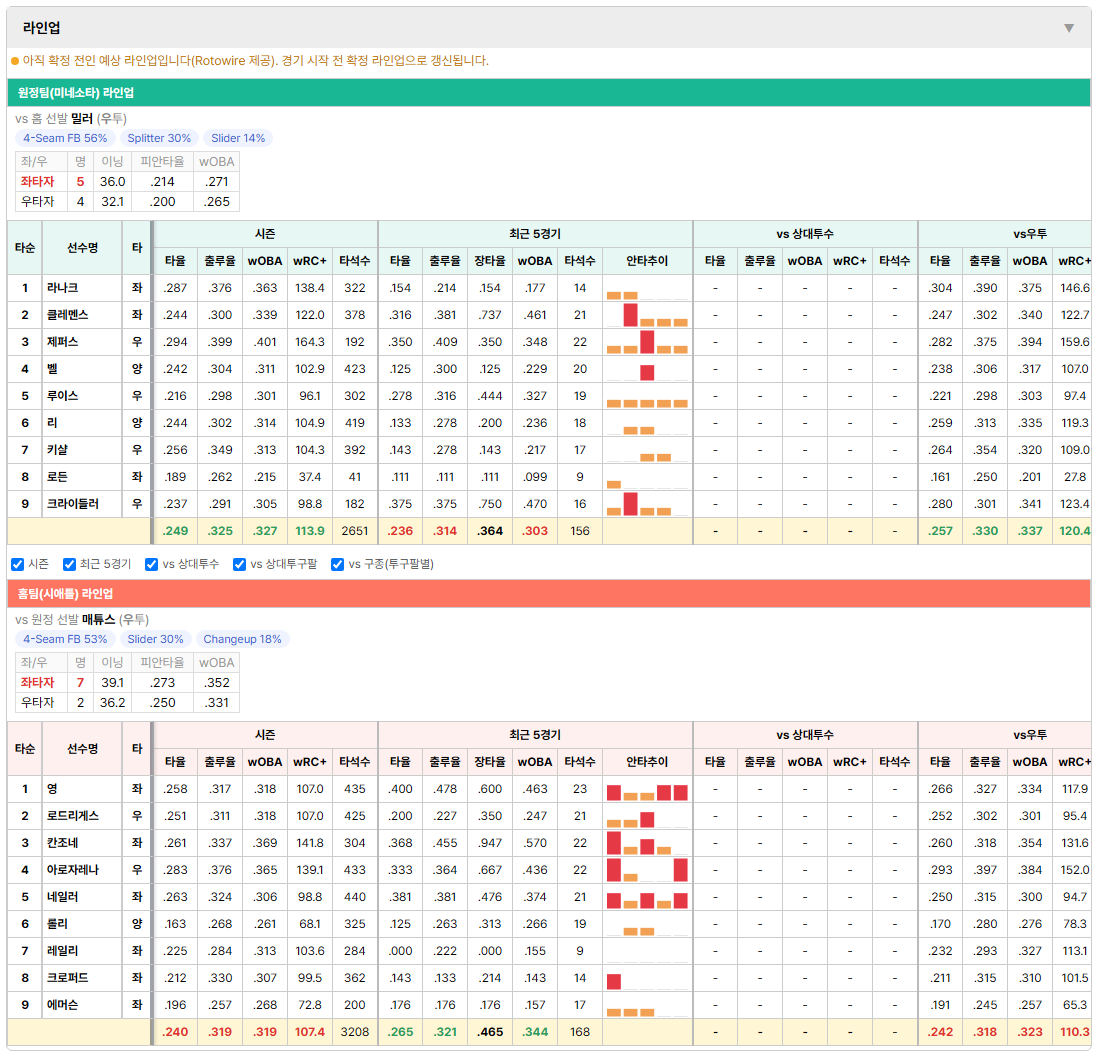Click the Slider 14% pitch tag

(238, 138)
